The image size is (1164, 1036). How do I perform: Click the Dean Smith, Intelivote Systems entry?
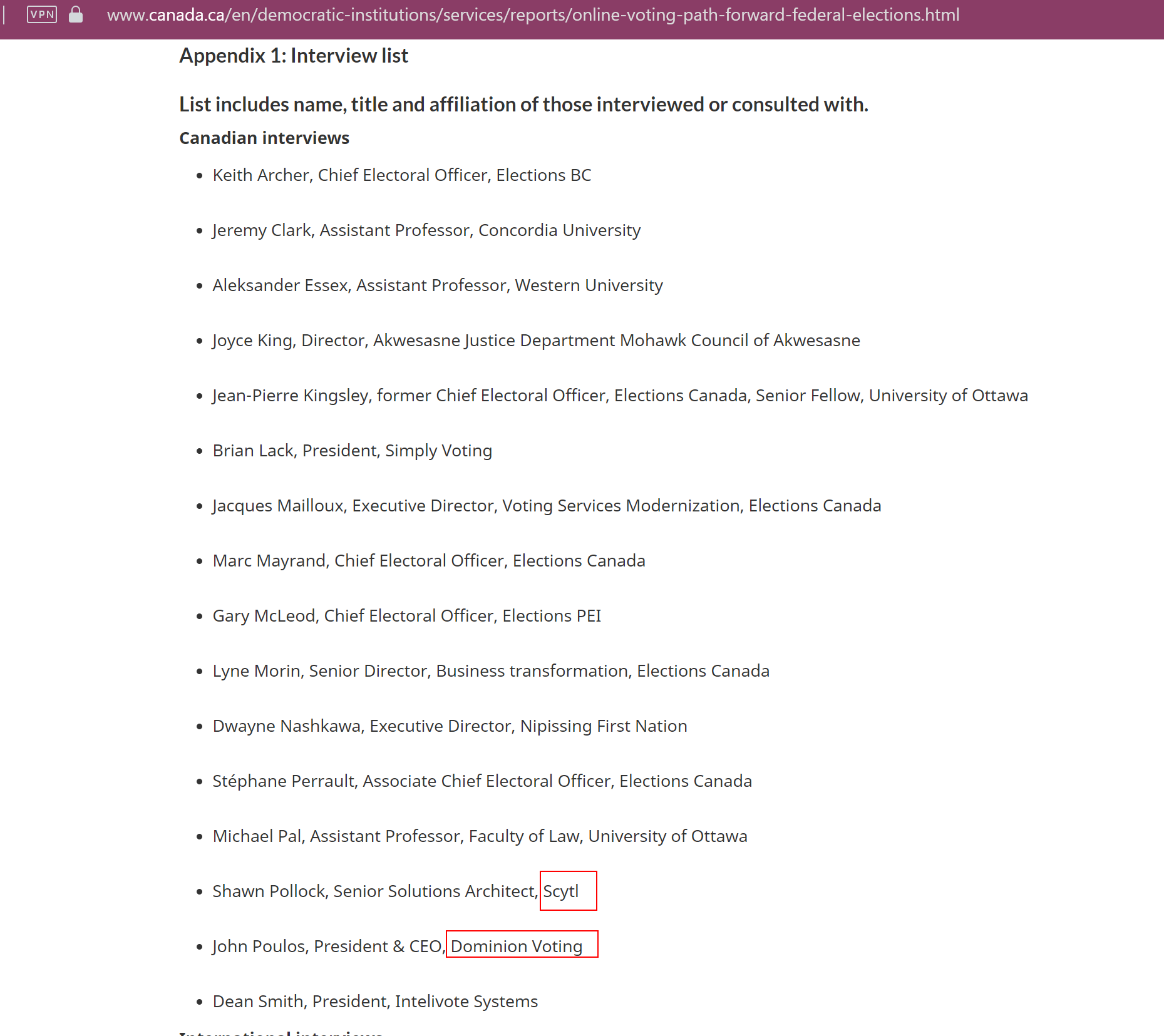click(375, 1002)
